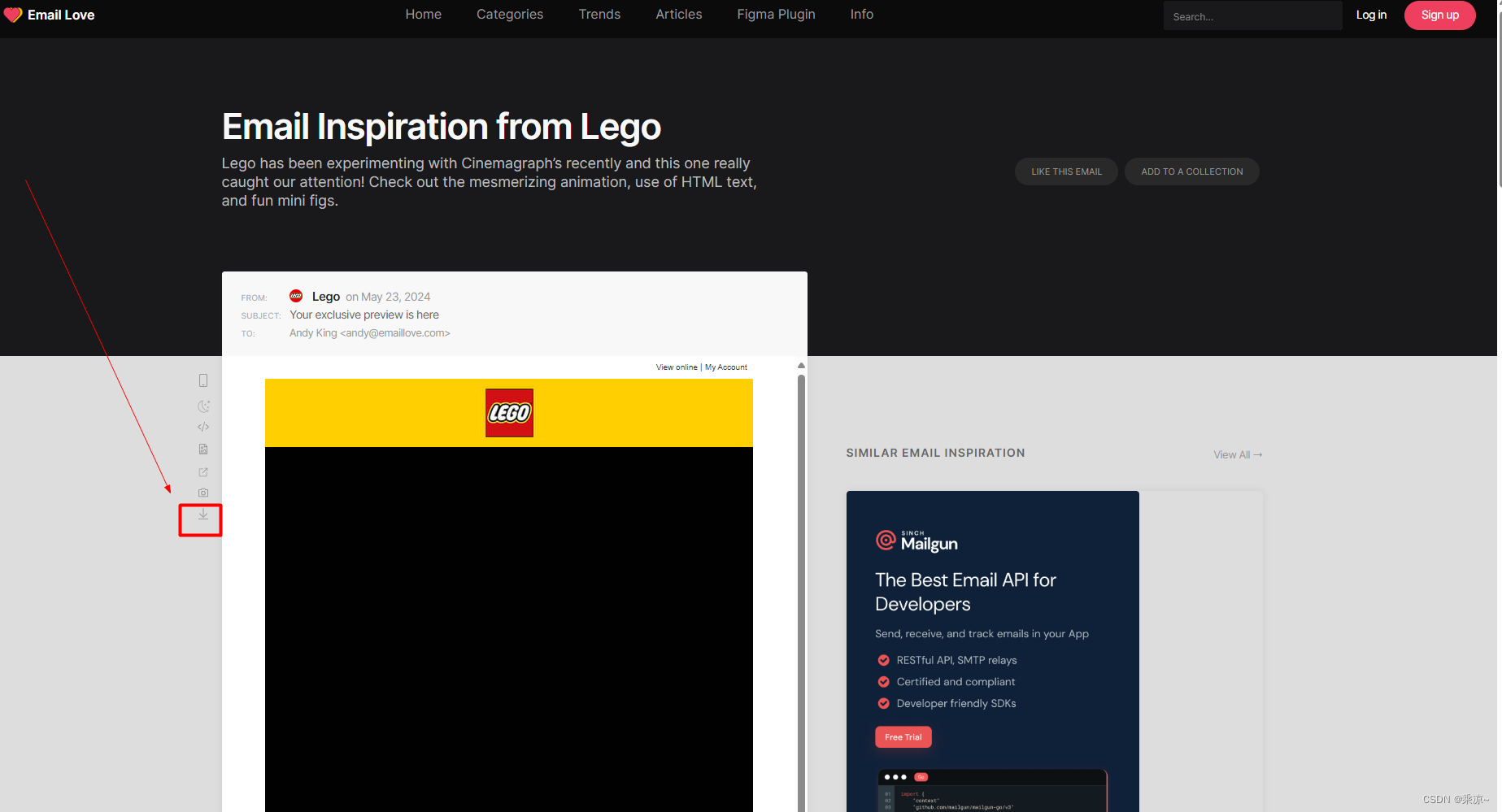Switch to mobile preview icon
1502x812 pixels.
(x=203, y=380)
